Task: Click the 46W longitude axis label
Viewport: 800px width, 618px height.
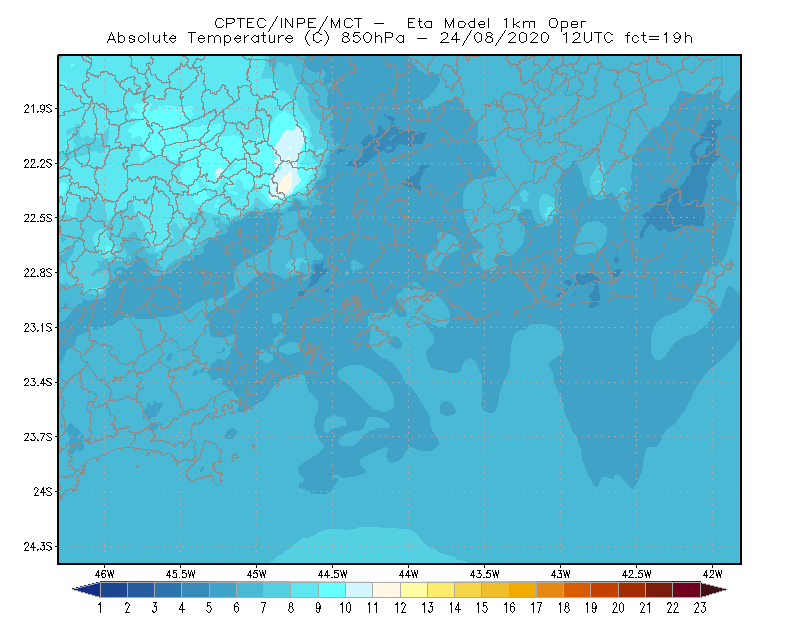Action: (x=105, y=574)
